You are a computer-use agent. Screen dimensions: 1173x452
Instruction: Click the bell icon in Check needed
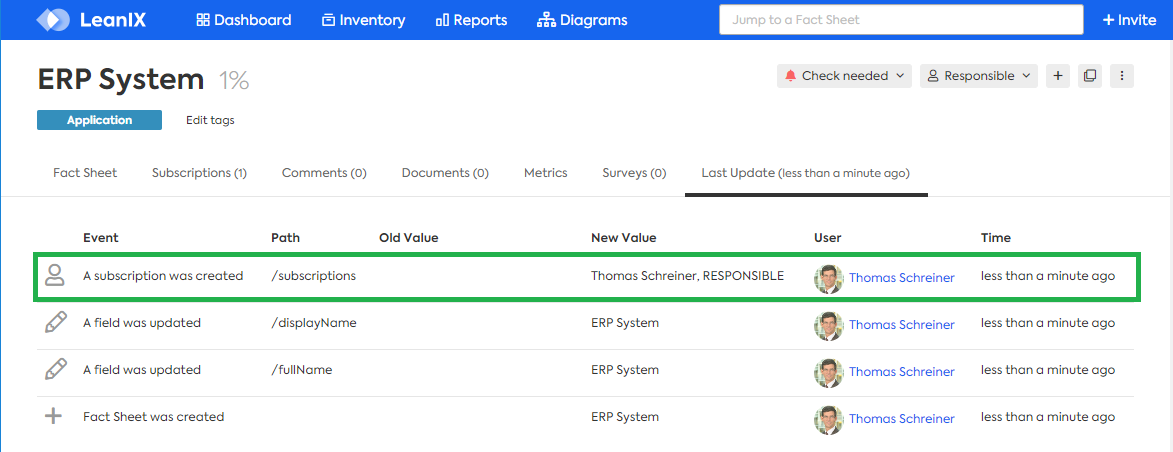(791, 76)
